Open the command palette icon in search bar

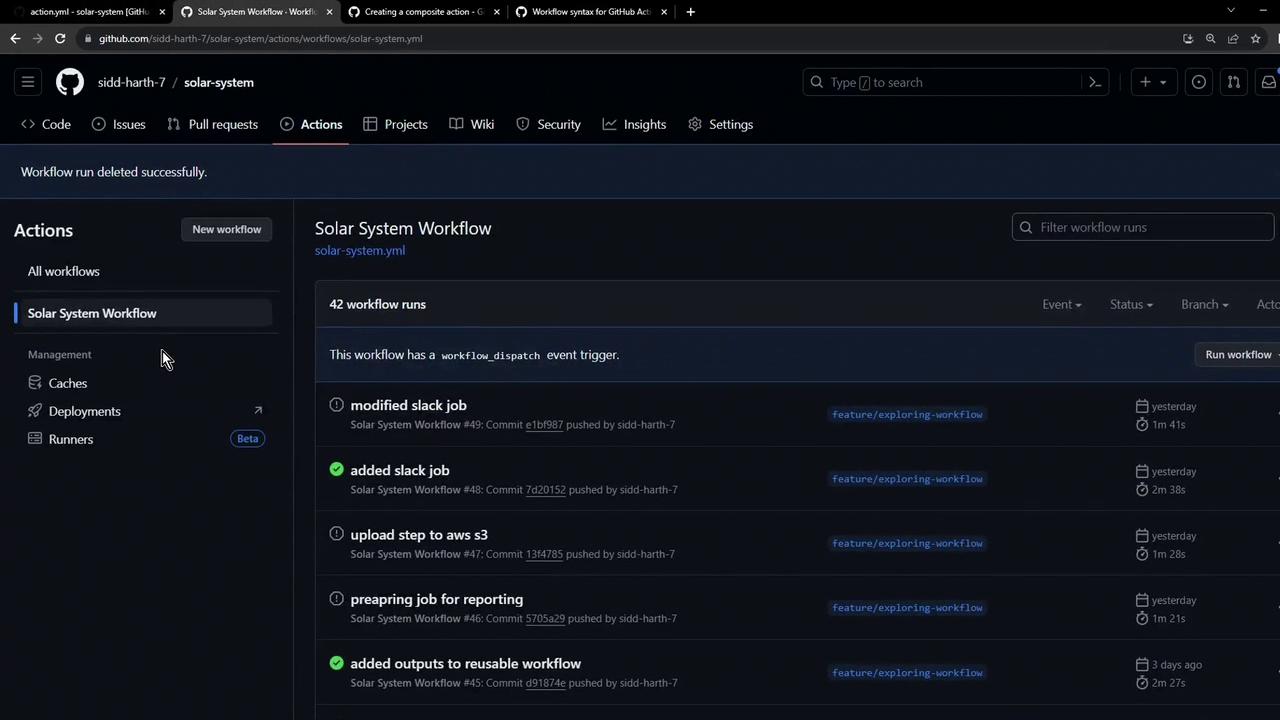1095,82
